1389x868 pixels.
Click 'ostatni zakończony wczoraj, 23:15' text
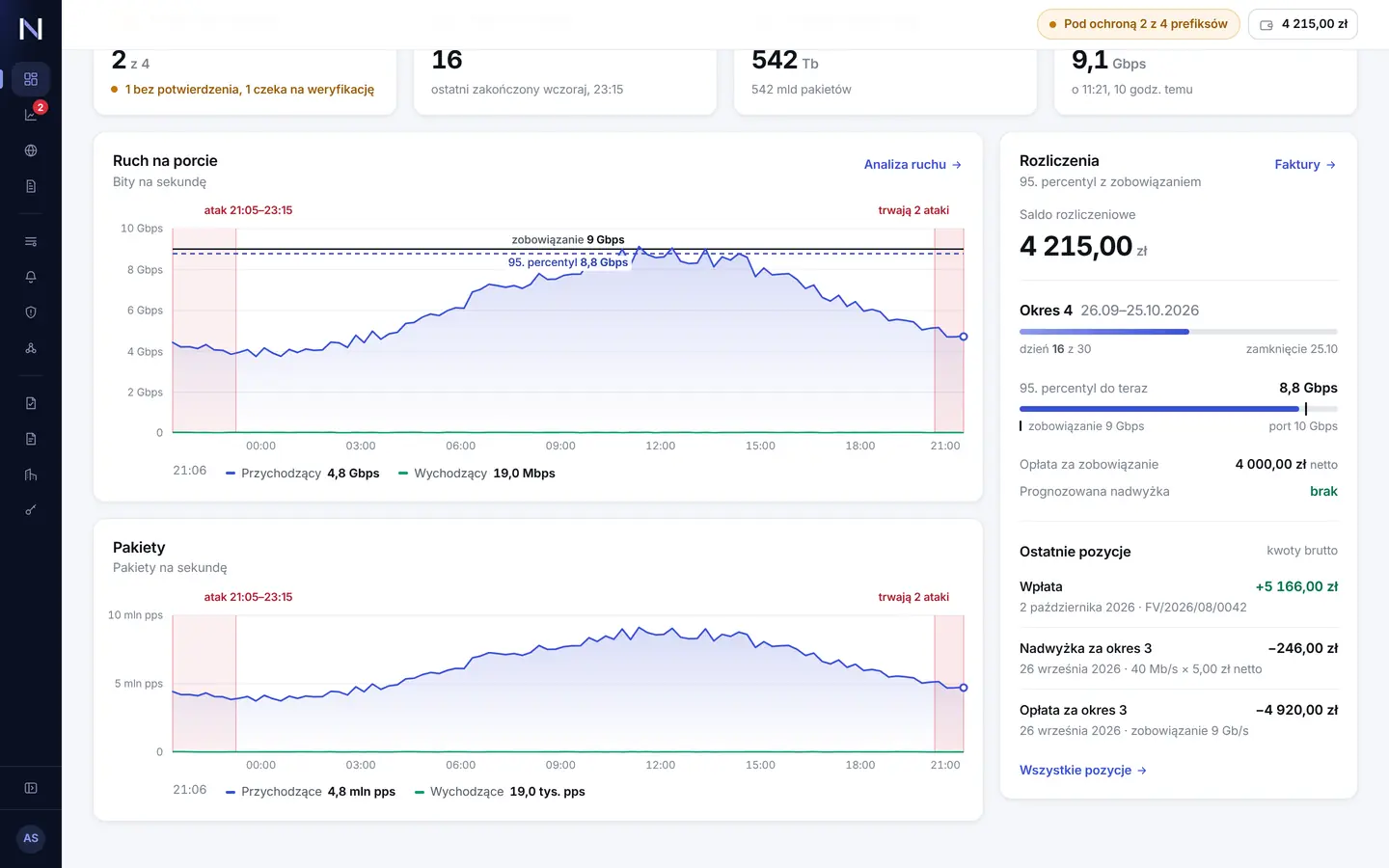coord(527,90)
